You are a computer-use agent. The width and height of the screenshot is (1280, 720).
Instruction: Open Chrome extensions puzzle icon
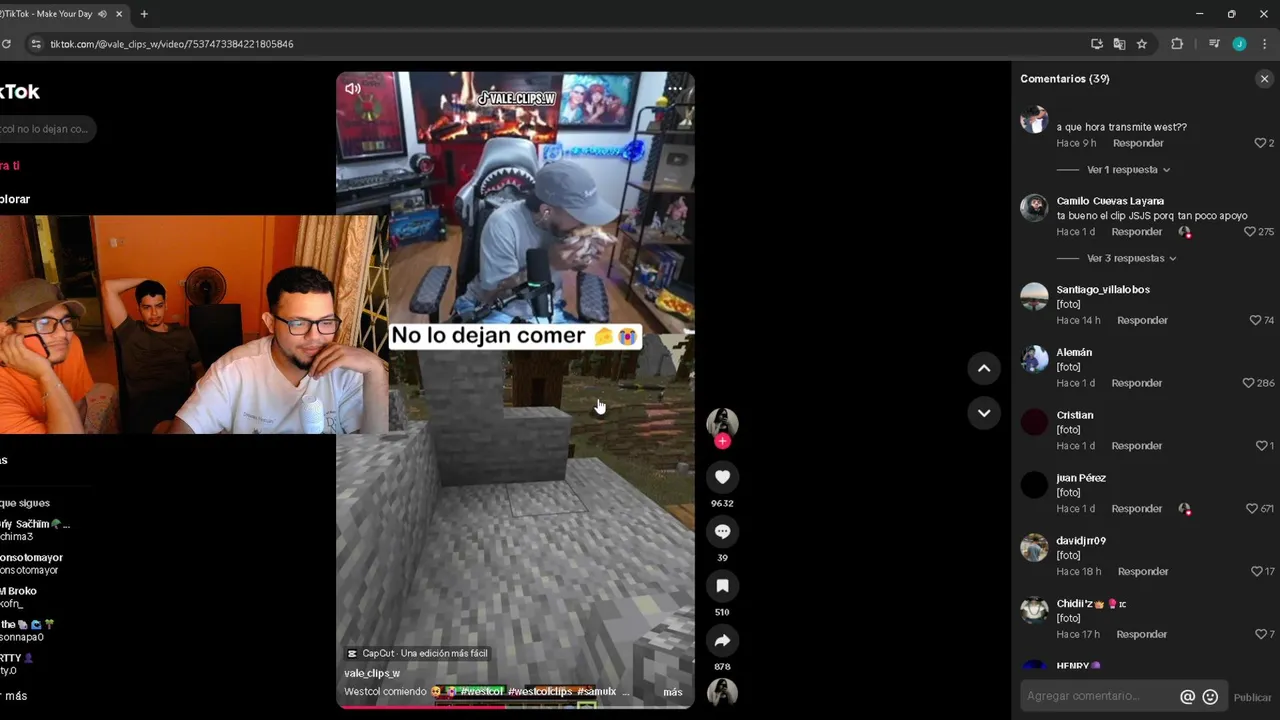pos(1177,44)
